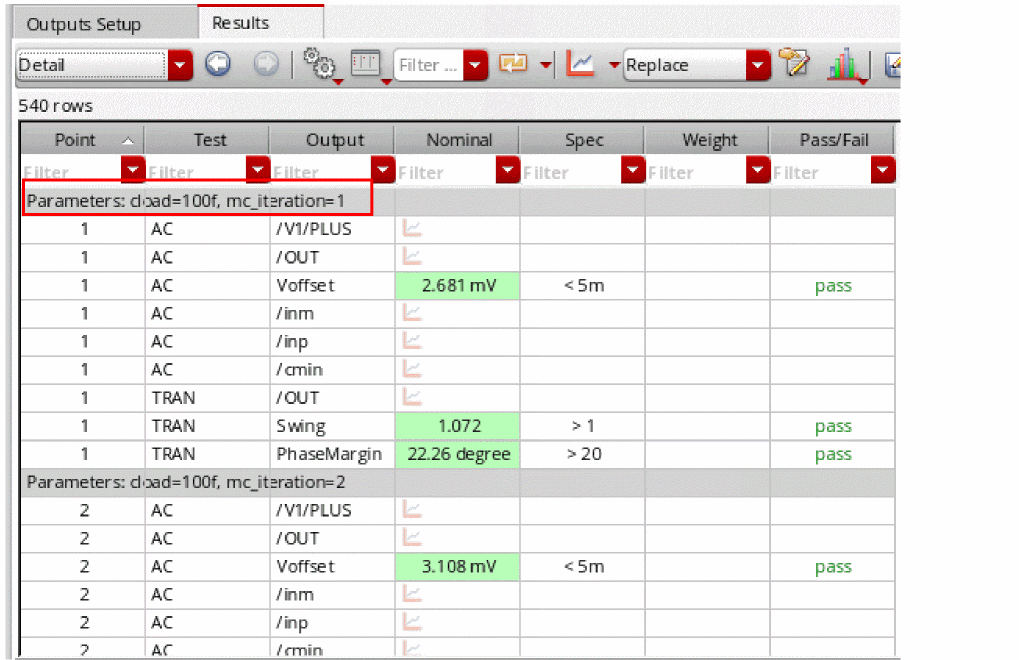Select the 2.681 mV Voffset nominal cell
Screen dimensions: 1019x660
(457, 285)
